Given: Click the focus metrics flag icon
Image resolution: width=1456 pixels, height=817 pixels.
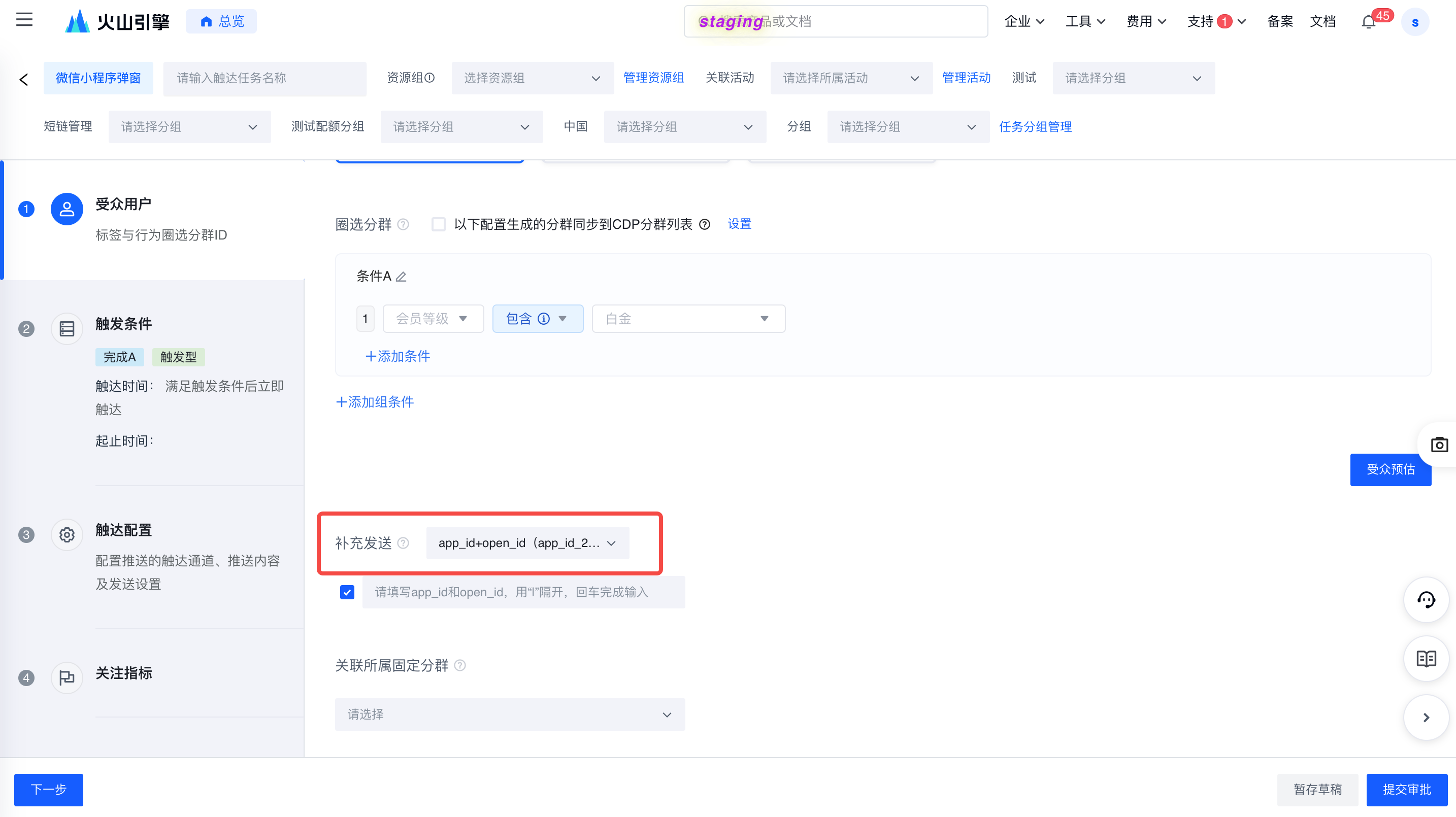Looking at the screenshot, I should pos(67,677).
